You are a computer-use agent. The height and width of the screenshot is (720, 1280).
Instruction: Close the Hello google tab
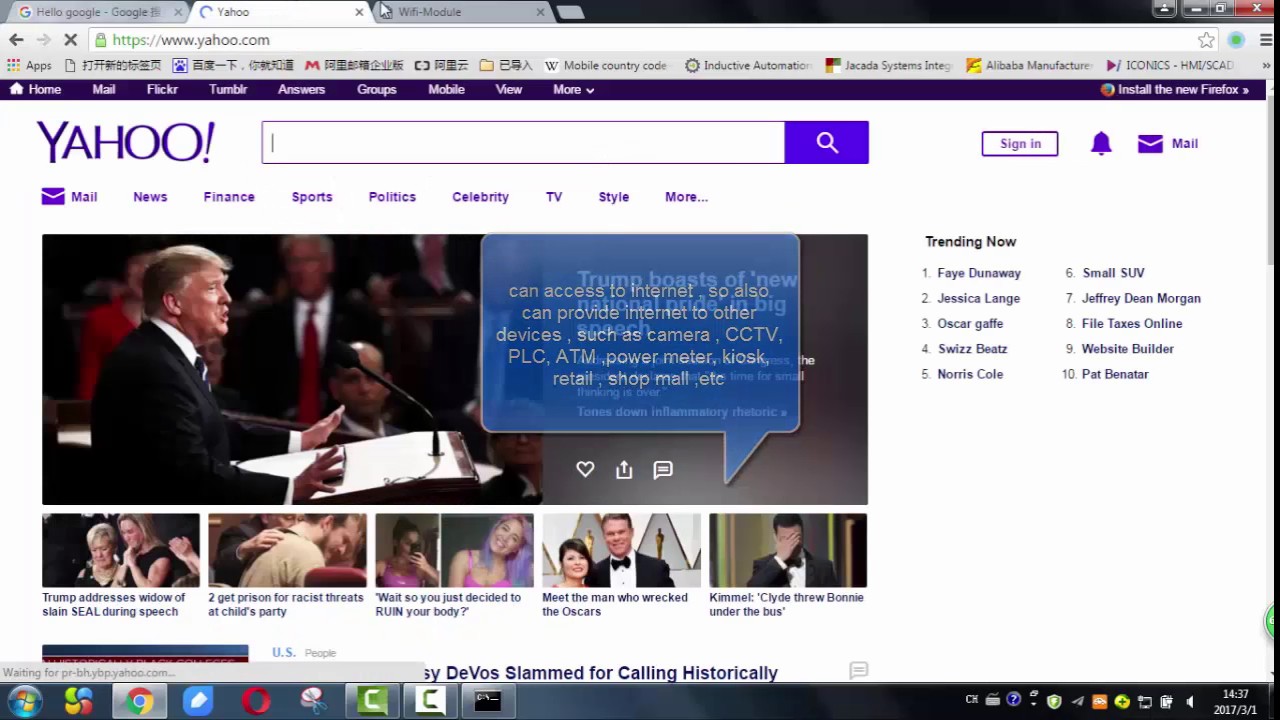[x=178, y=12]
